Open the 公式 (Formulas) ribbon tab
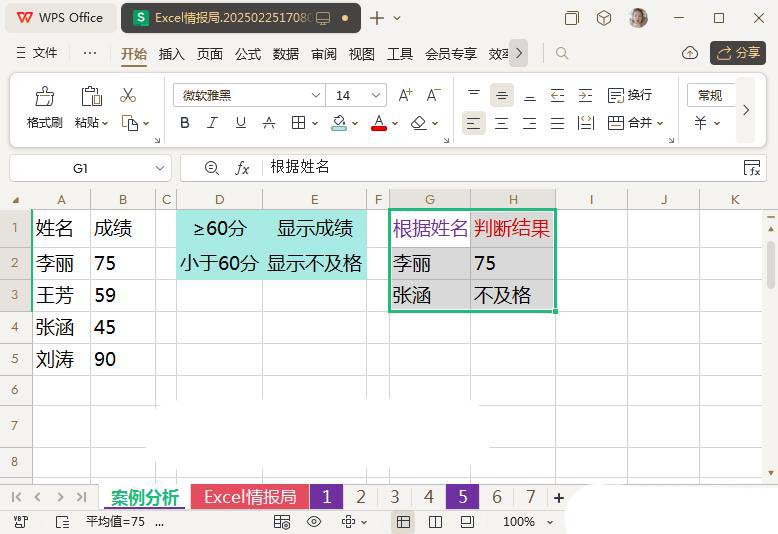The image size is (778, 534). [248, 54]
